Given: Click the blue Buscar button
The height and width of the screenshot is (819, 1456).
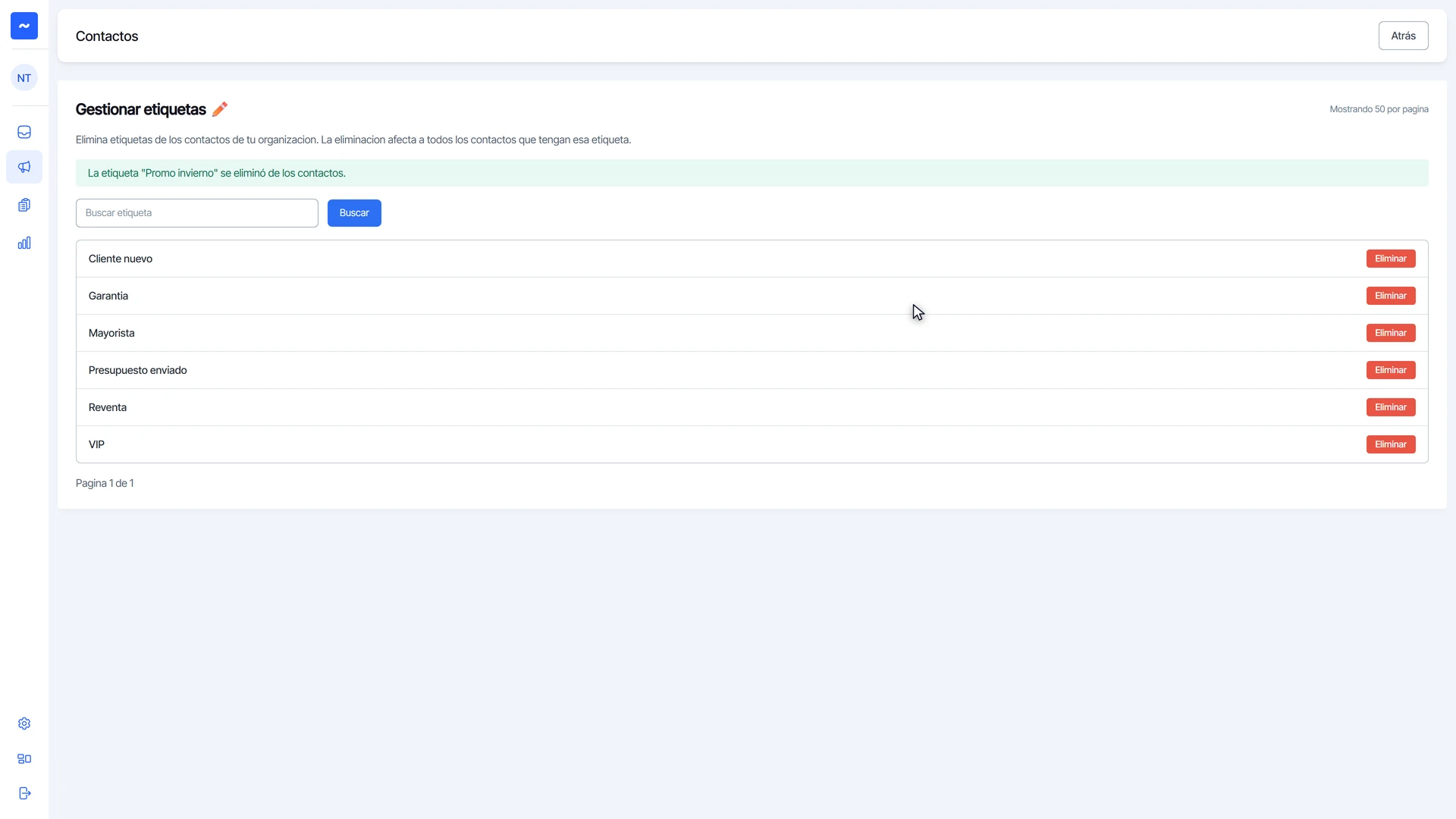Looking at the screenshot, I should point(354,213).
